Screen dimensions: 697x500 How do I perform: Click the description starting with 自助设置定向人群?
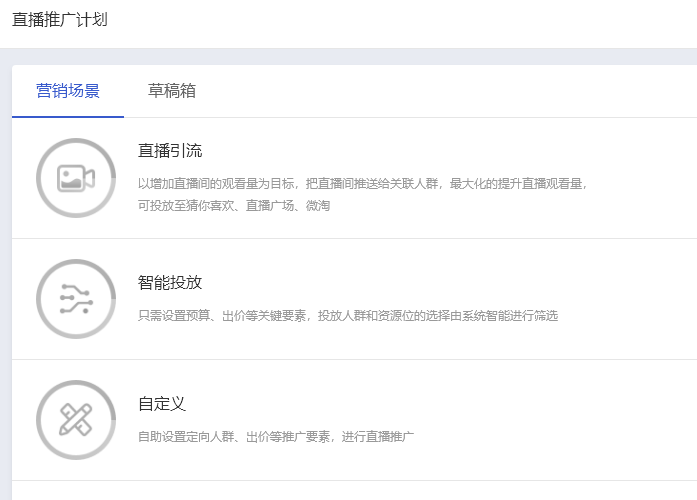click(275, 437)
